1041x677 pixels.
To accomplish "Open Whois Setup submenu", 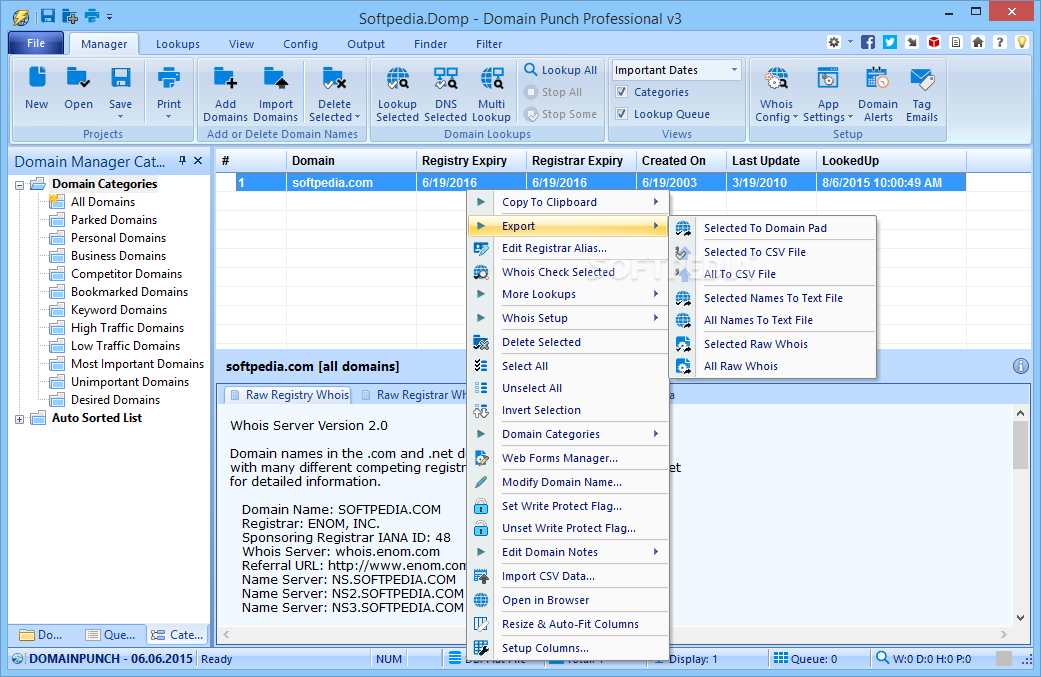I will [568, 318].
